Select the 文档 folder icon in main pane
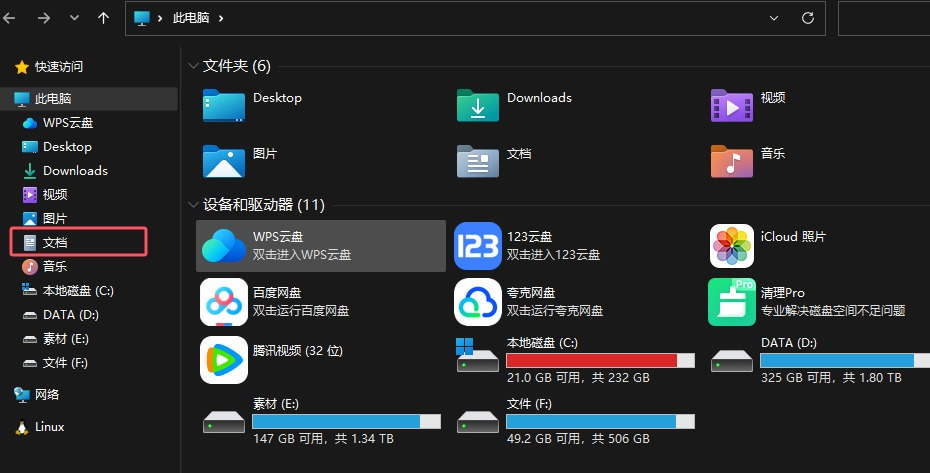 coord(477,161)
